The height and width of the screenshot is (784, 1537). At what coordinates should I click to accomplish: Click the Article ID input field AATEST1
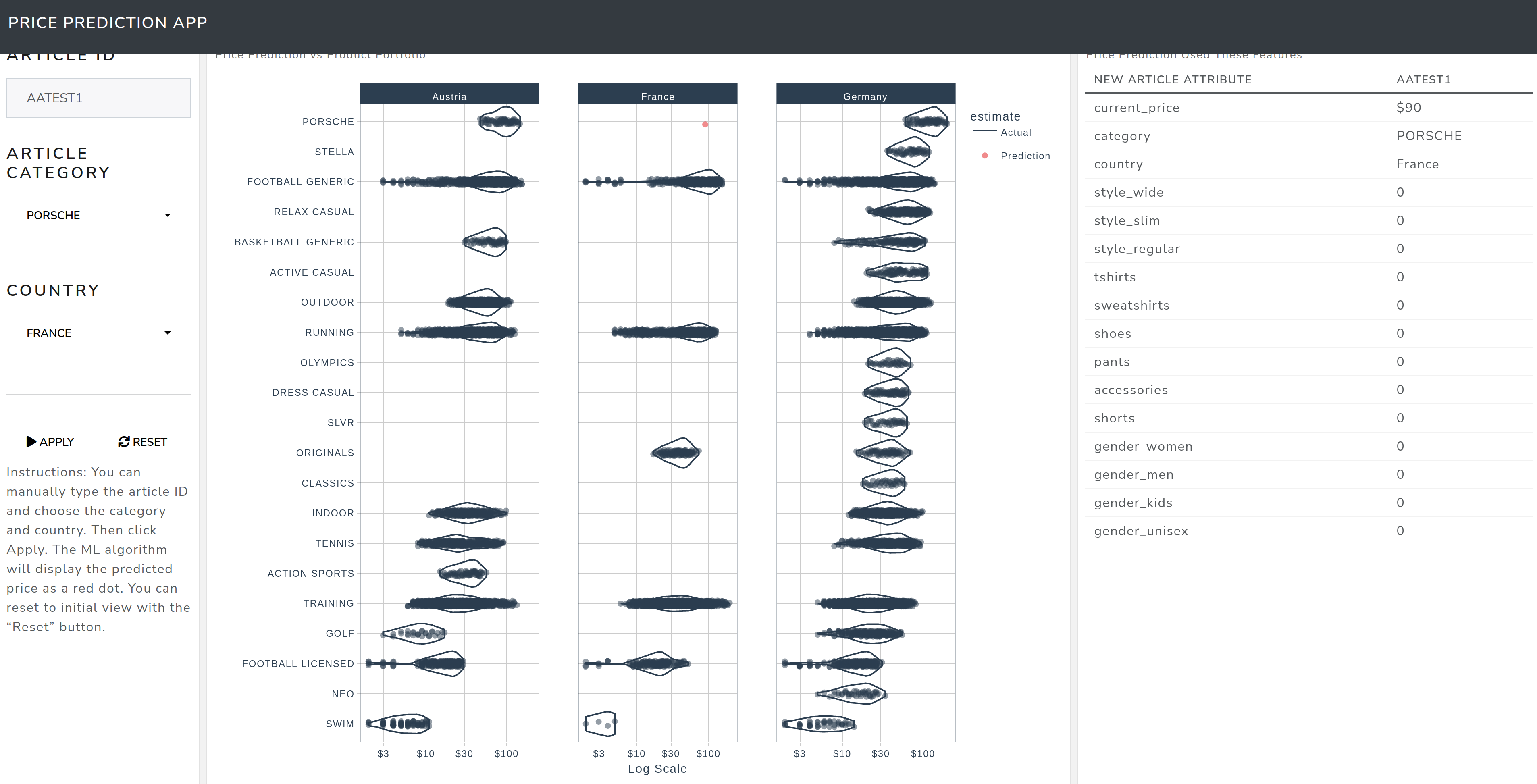[98, 98]
